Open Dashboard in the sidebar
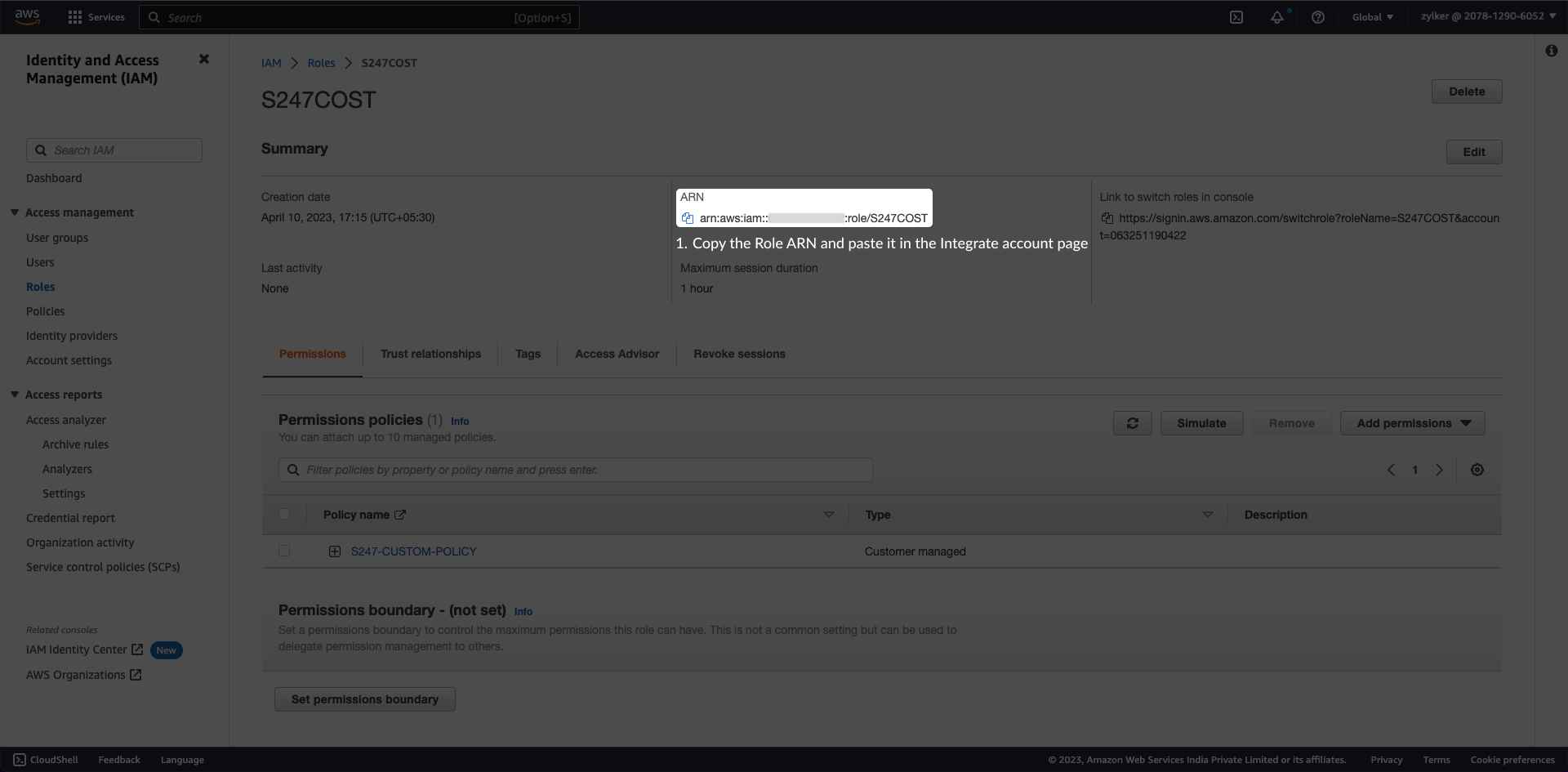Viewport: 1568px width, 772px height. [54, 178]
